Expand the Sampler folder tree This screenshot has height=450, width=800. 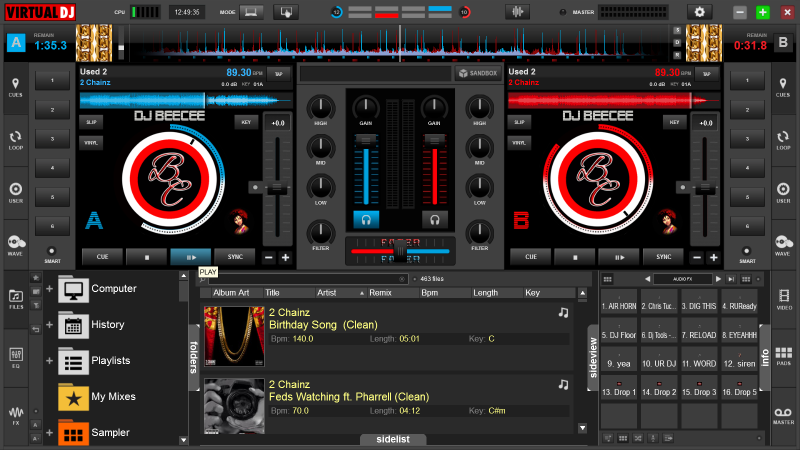49,433
